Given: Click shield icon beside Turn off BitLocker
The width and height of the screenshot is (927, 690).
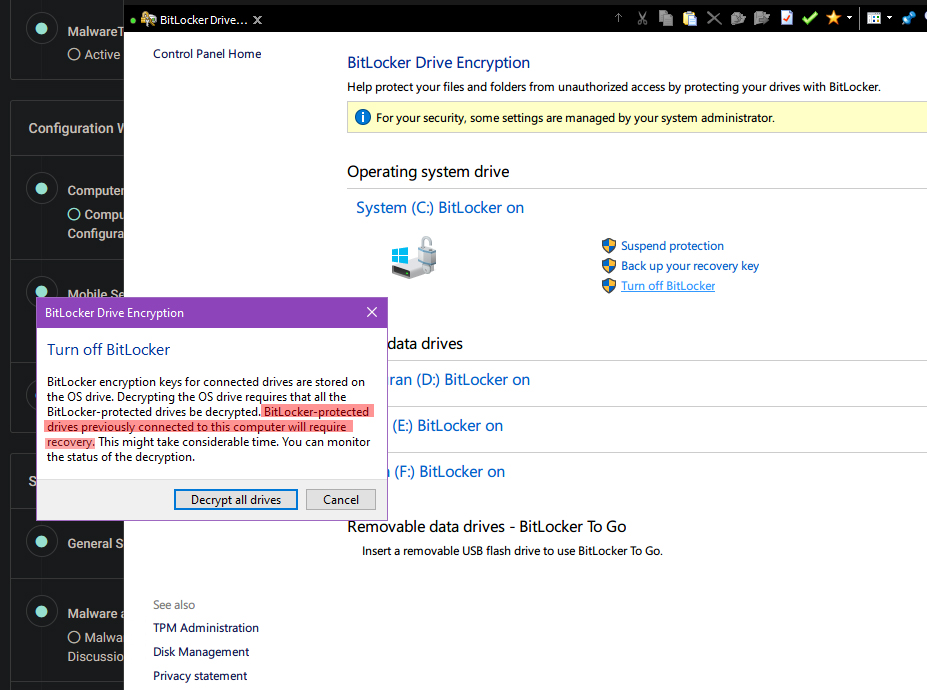Looking at the screenshot, I should pos(609,286).
